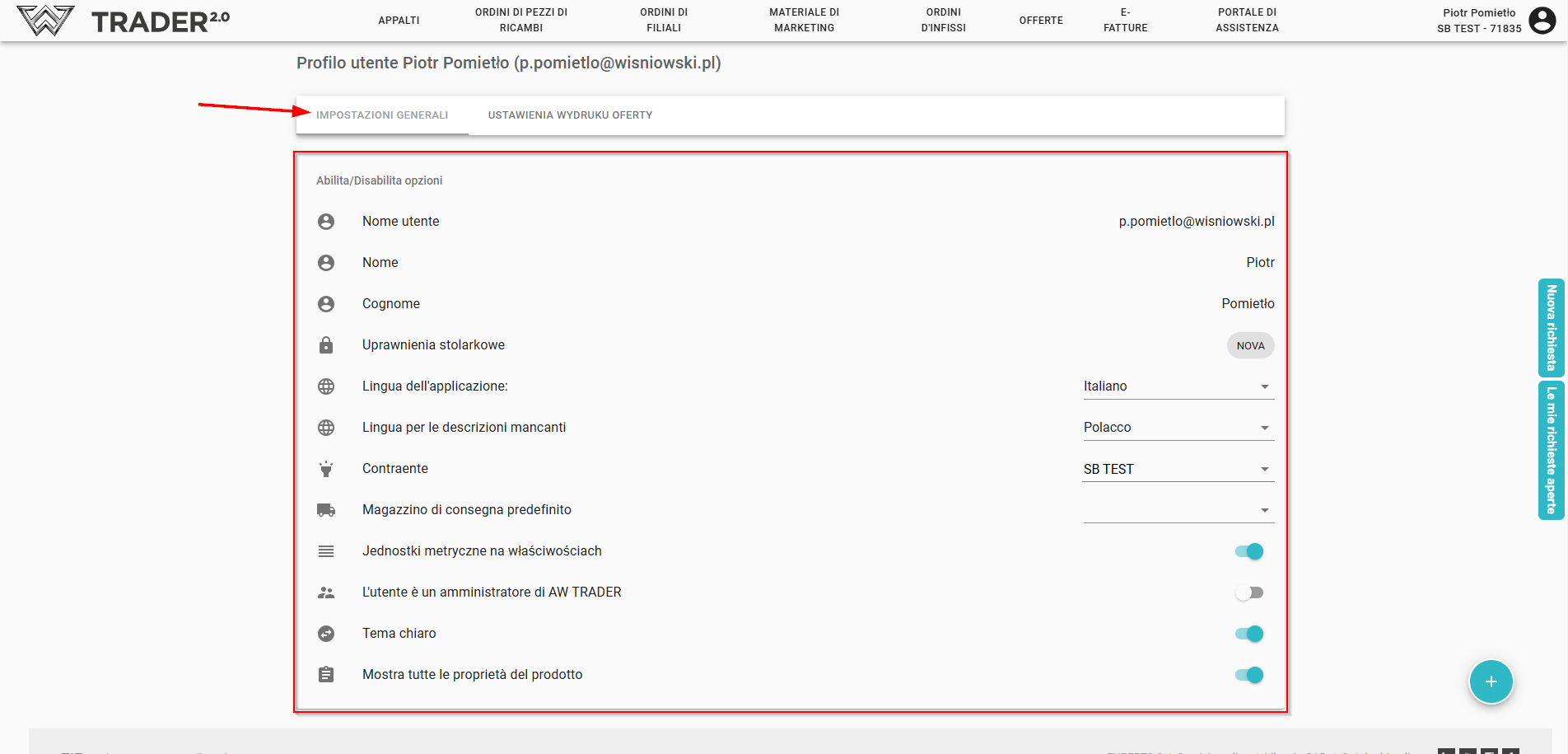The width and height of the screenshot is (1568, 754).
Task: Click the admin group icon beside L'utente è un amministratore
Action: [326, 592]
